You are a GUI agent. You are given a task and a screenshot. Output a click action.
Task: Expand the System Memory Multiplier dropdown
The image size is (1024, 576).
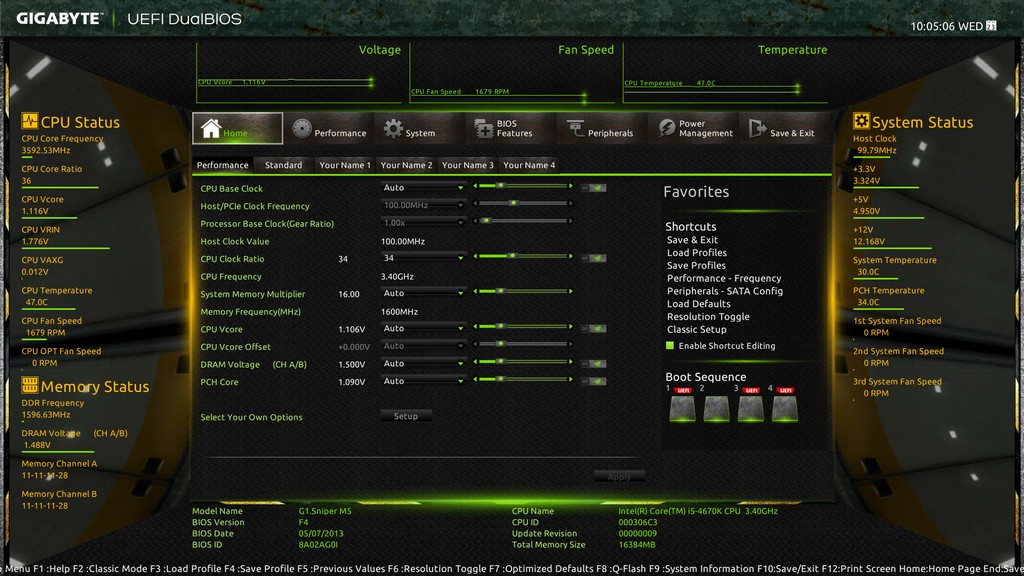(x=423, y=293)
